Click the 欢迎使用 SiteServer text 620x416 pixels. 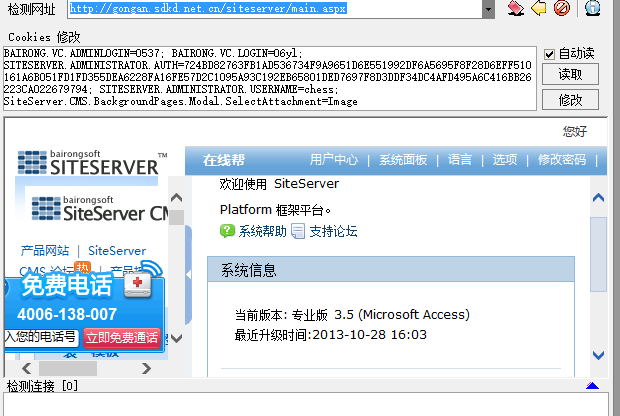coord(279,184)
